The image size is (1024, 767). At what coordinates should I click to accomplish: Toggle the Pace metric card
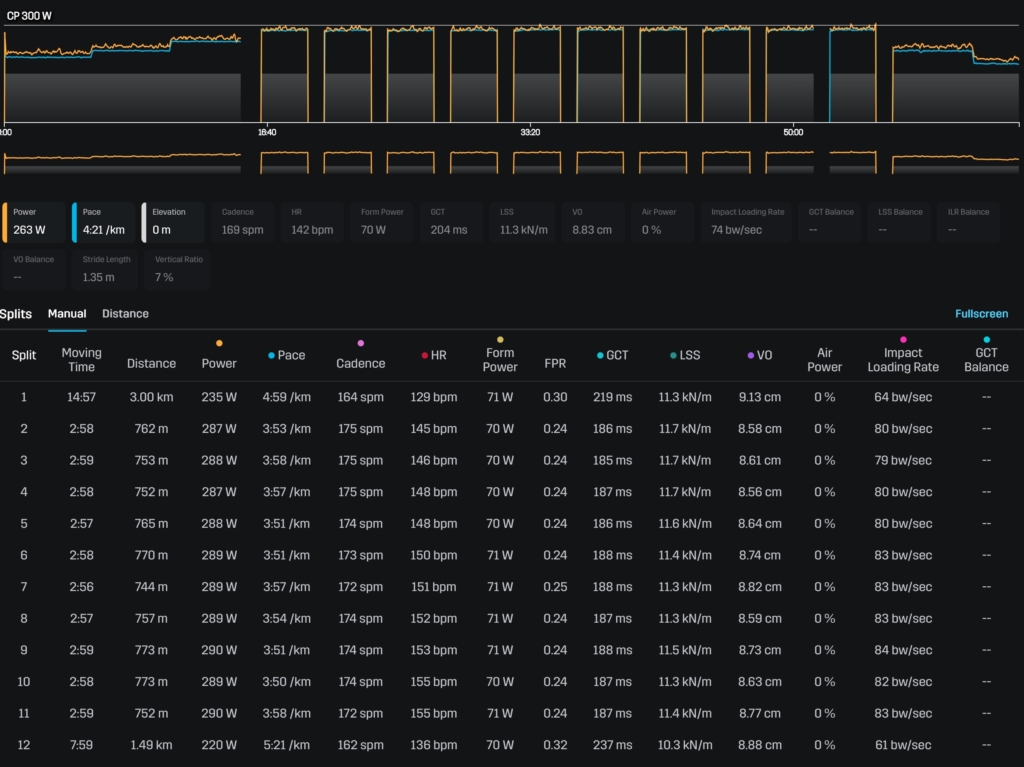pyautogui.click(x=103, y=222)
